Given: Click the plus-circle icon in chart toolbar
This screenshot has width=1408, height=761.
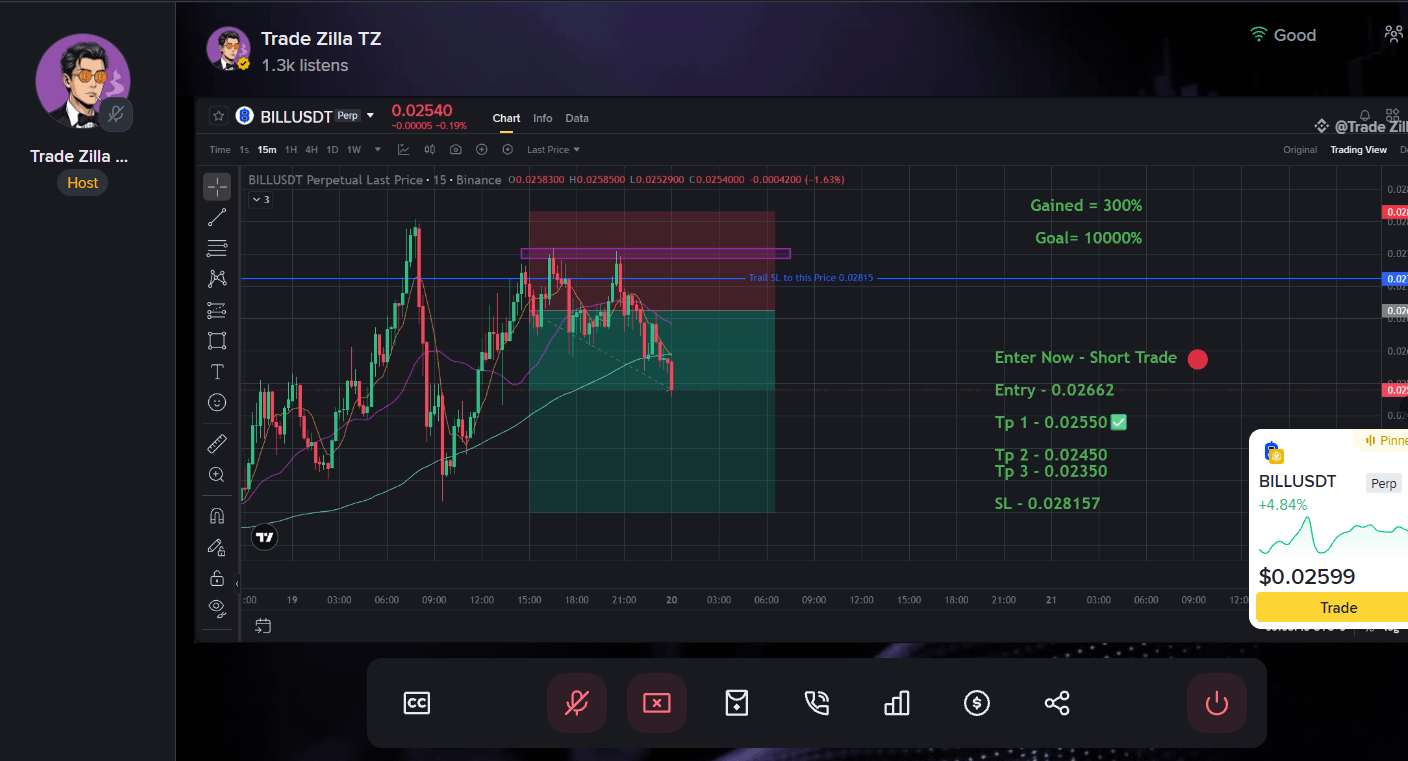Looking at the screenshot, I should coord(482,150).
